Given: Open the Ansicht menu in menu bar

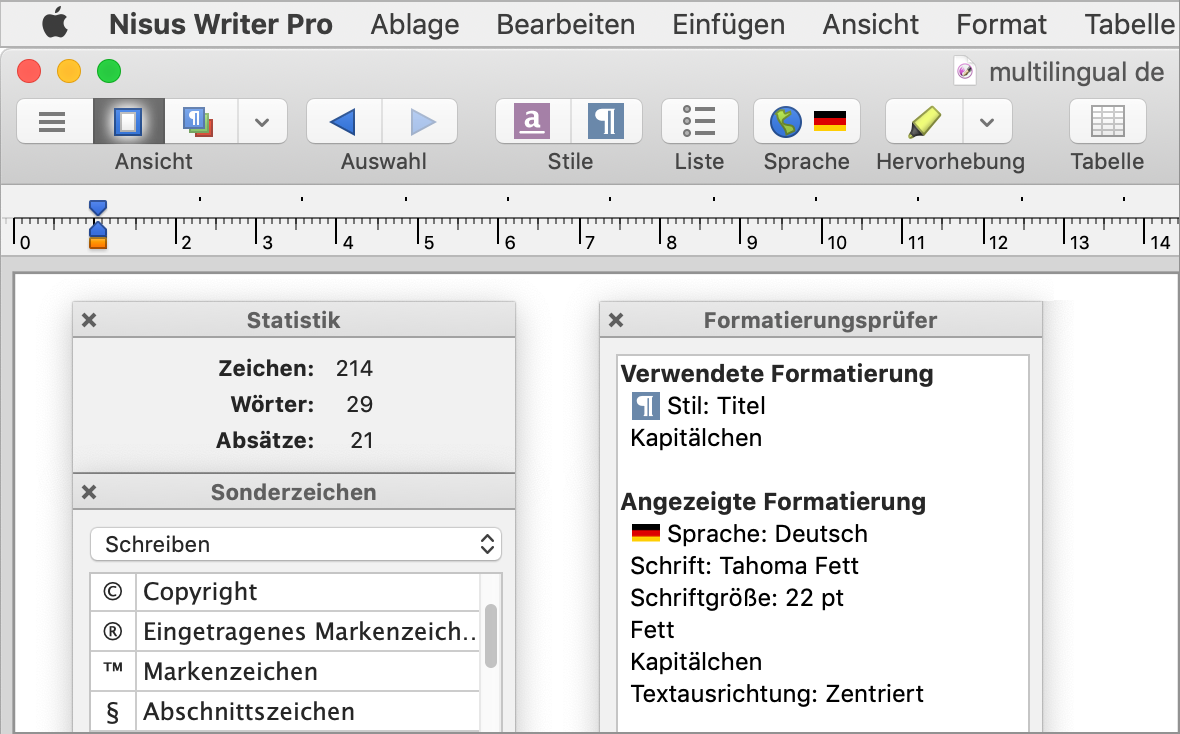Looking at the screenshot, I should 870,24.
